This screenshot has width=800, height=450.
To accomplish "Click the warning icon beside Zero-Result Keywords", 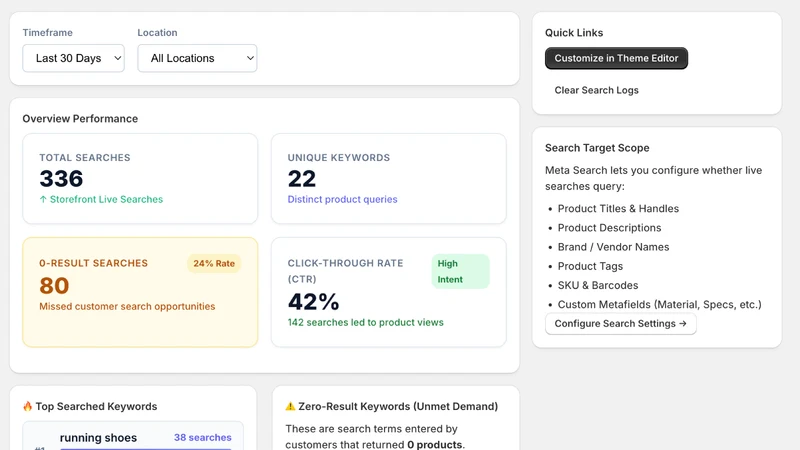I will tap(290, 406).
